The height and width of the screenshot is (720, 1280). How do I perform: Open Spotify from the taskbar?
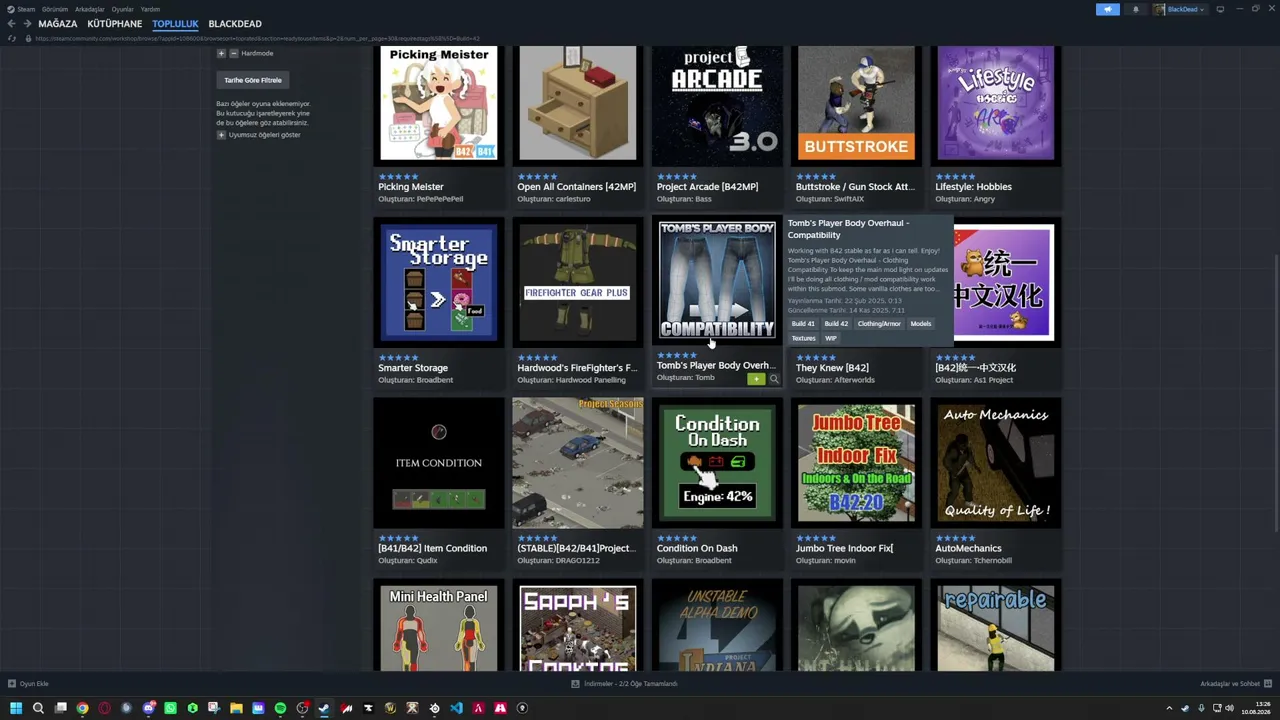[280, 708]
